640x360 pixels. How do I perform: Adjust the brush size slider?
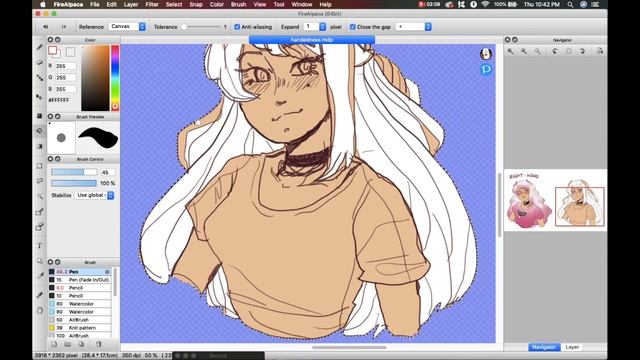(74, 172)
